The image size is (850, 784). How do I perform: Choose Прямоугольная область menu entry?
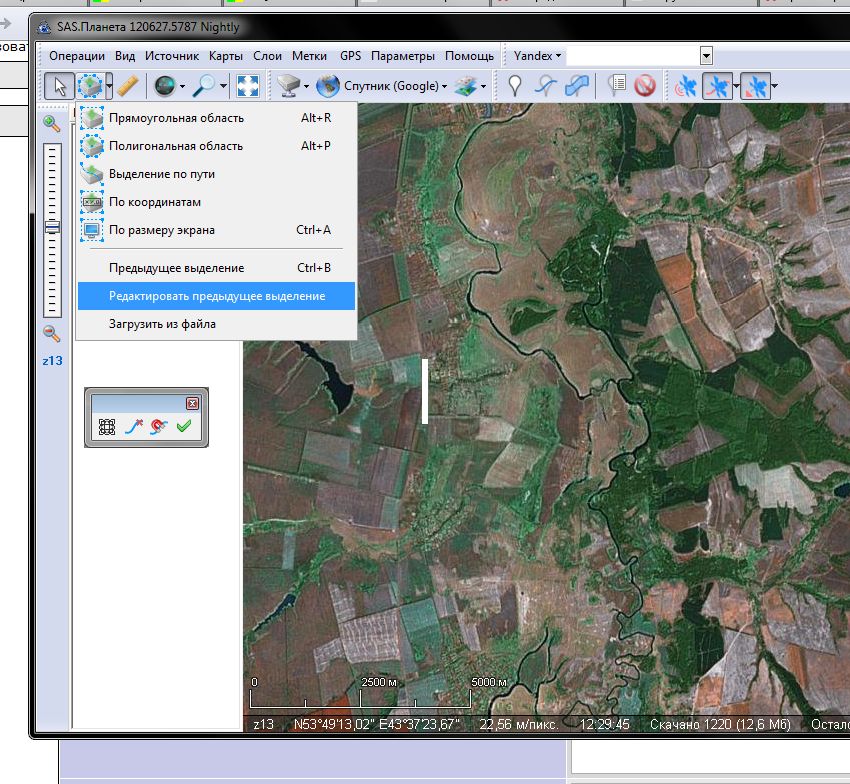click(x=176, y=118)
